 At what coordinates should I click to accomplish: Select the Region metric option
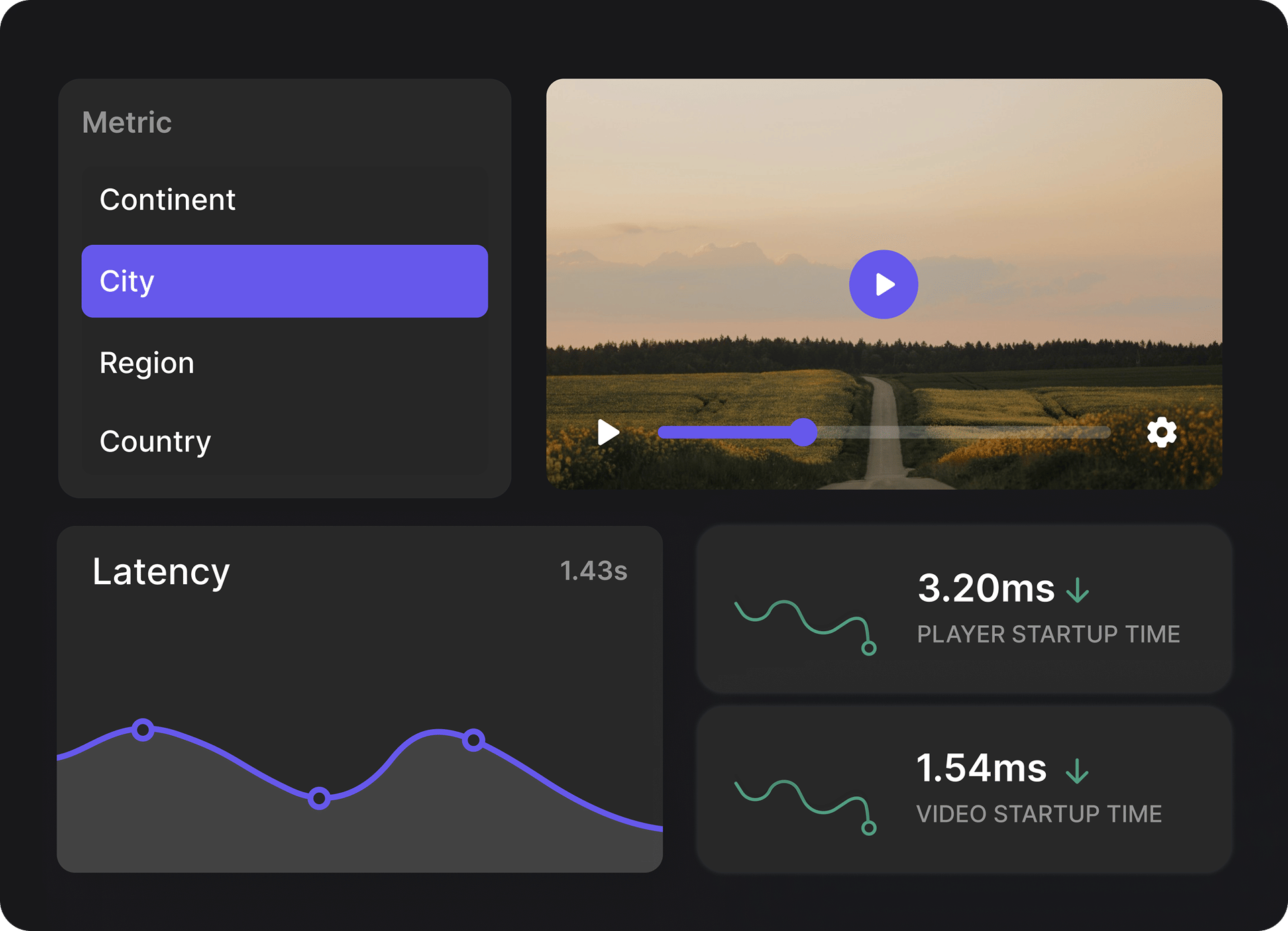tap(284, 363)
